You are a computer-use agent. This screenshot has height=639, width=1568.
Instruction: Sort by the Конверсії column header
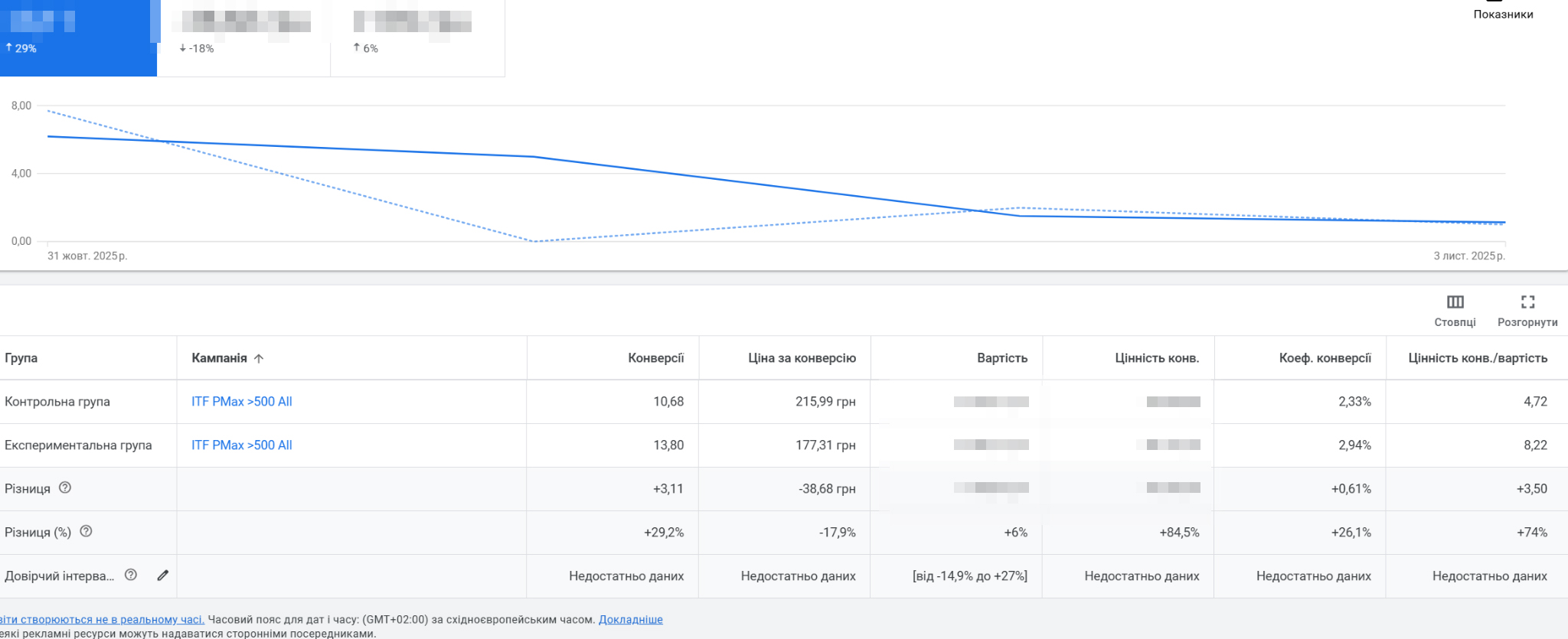(x=656, y=358)
